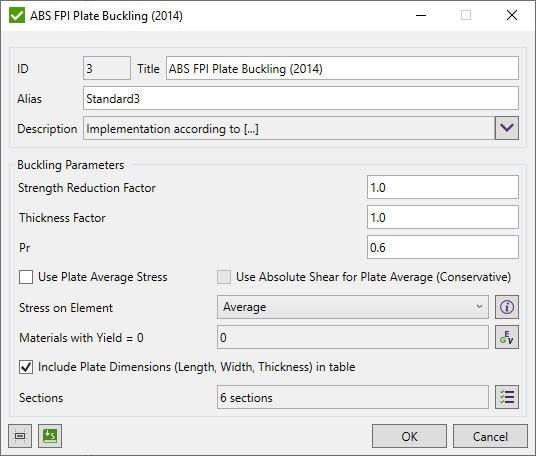
Task: Confirm with the OK button
Action: pos(409,436)
